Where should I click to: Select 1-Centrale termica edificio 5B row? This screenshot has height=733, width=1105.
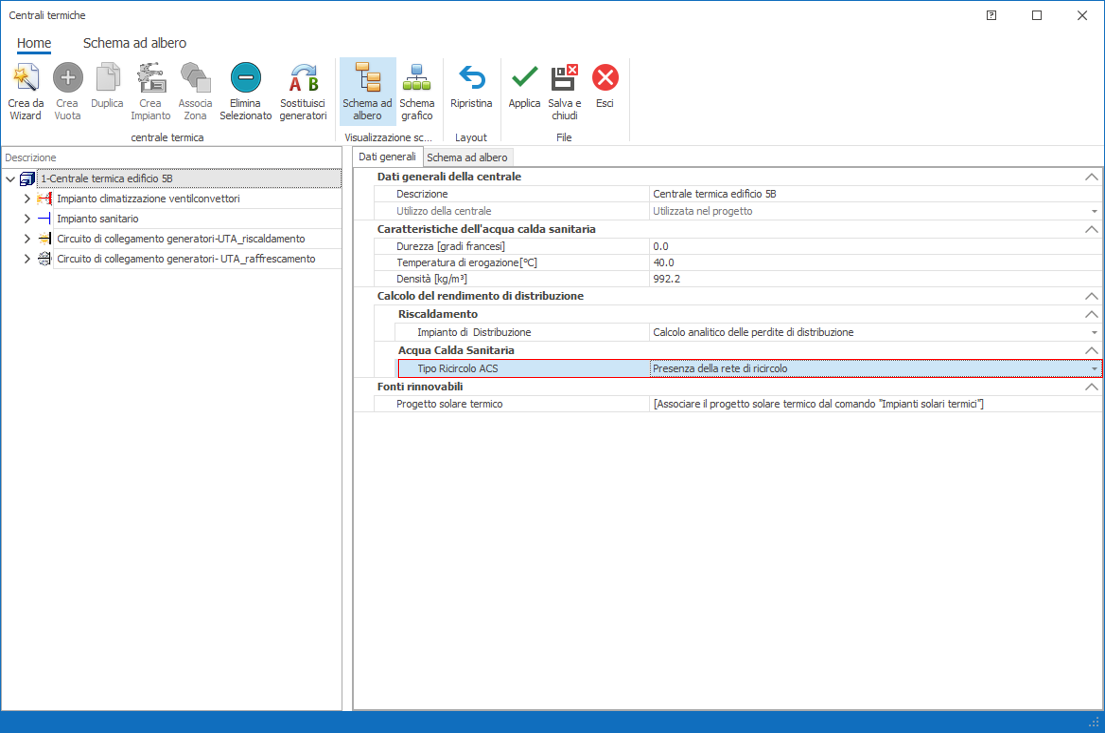(x=189, y=179)
